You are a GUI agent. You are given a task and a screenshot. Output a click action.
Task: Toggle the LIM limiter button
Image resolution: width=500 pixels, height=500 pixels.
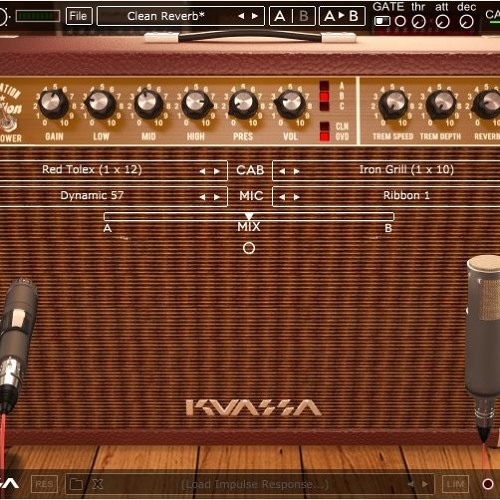coord(455,484)
